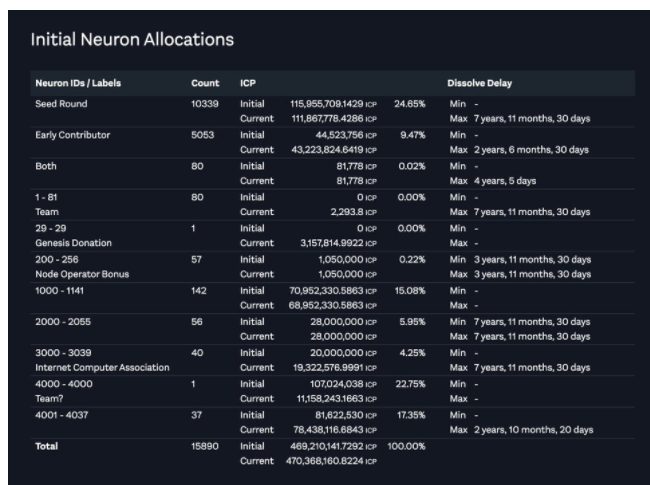Click current value 2,293.8 ICP

coord(354,212)
